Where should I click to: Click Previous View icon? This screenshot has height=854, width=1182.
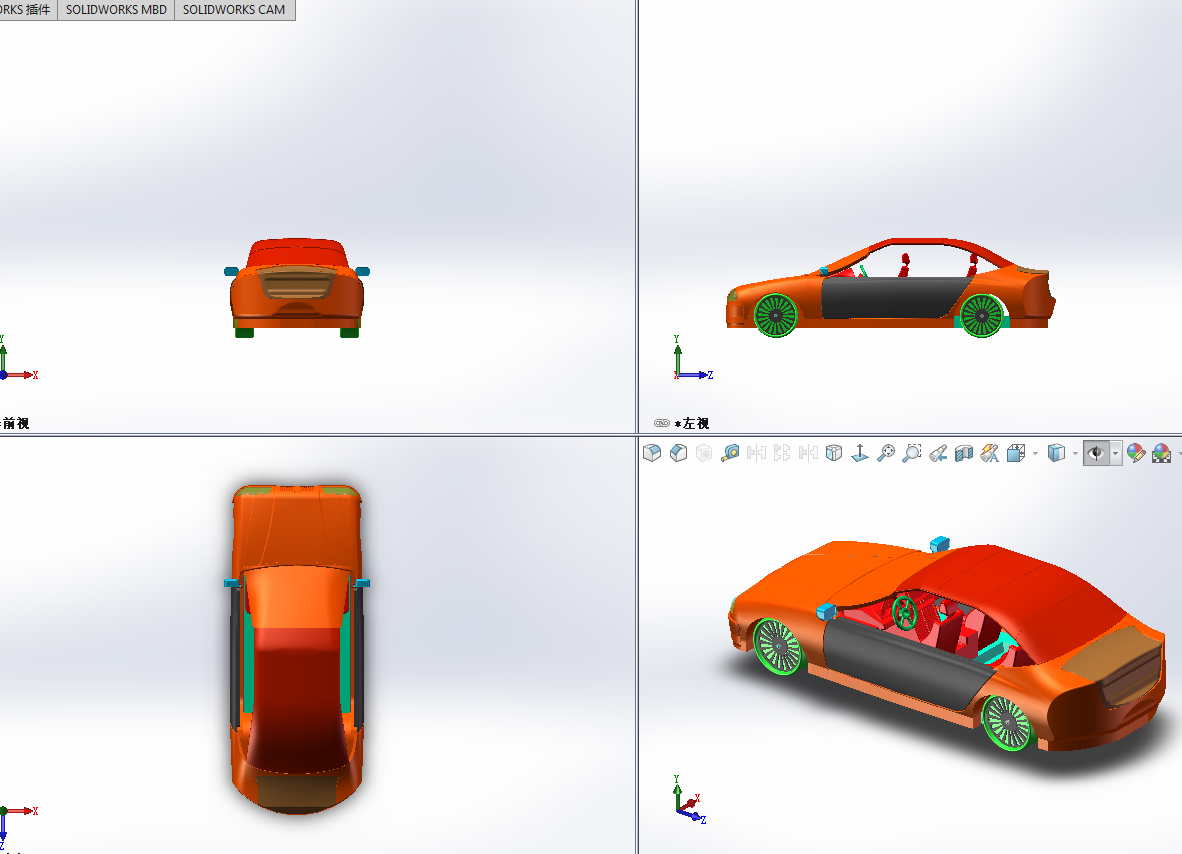pyautogui.click(x=938, y=452)
